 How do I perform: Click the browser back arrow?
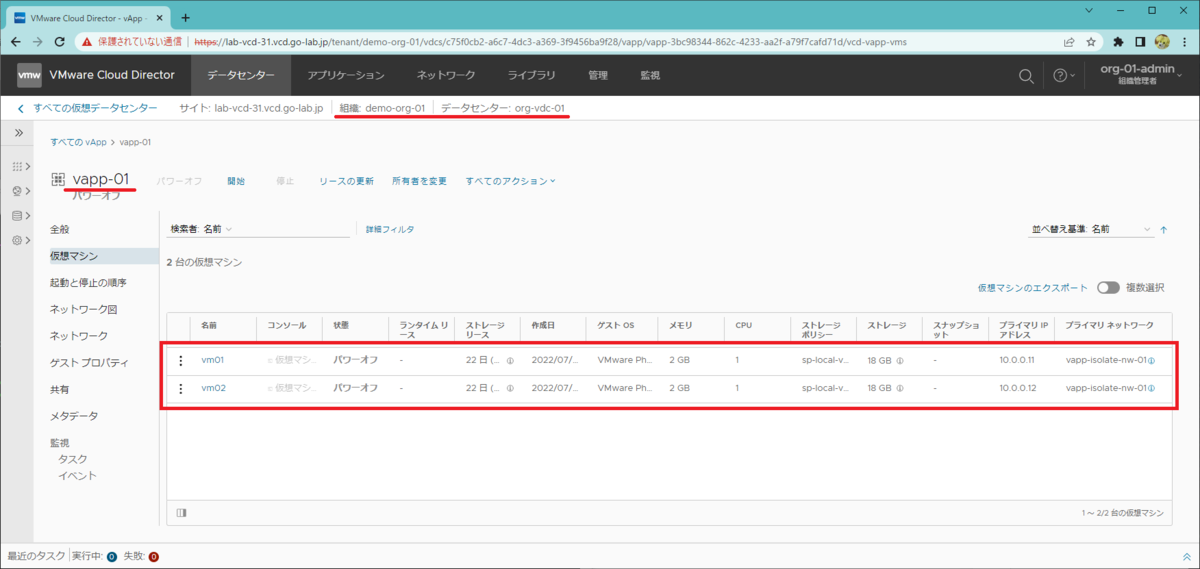click(14, 42)
